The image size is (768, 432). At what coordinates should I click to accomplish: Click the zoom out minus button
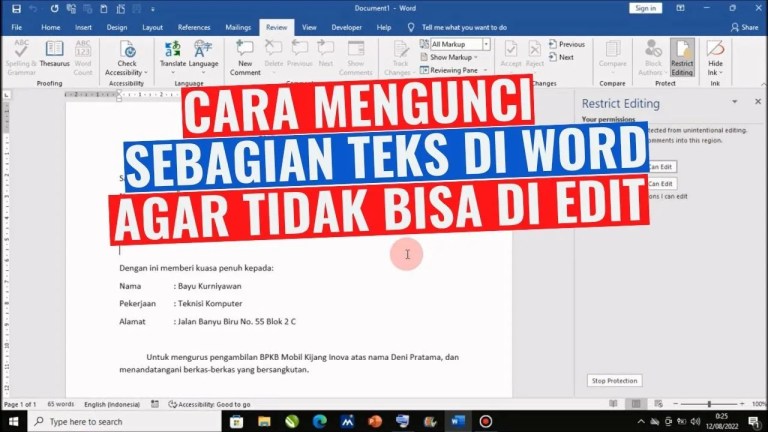tap(675, 404)
